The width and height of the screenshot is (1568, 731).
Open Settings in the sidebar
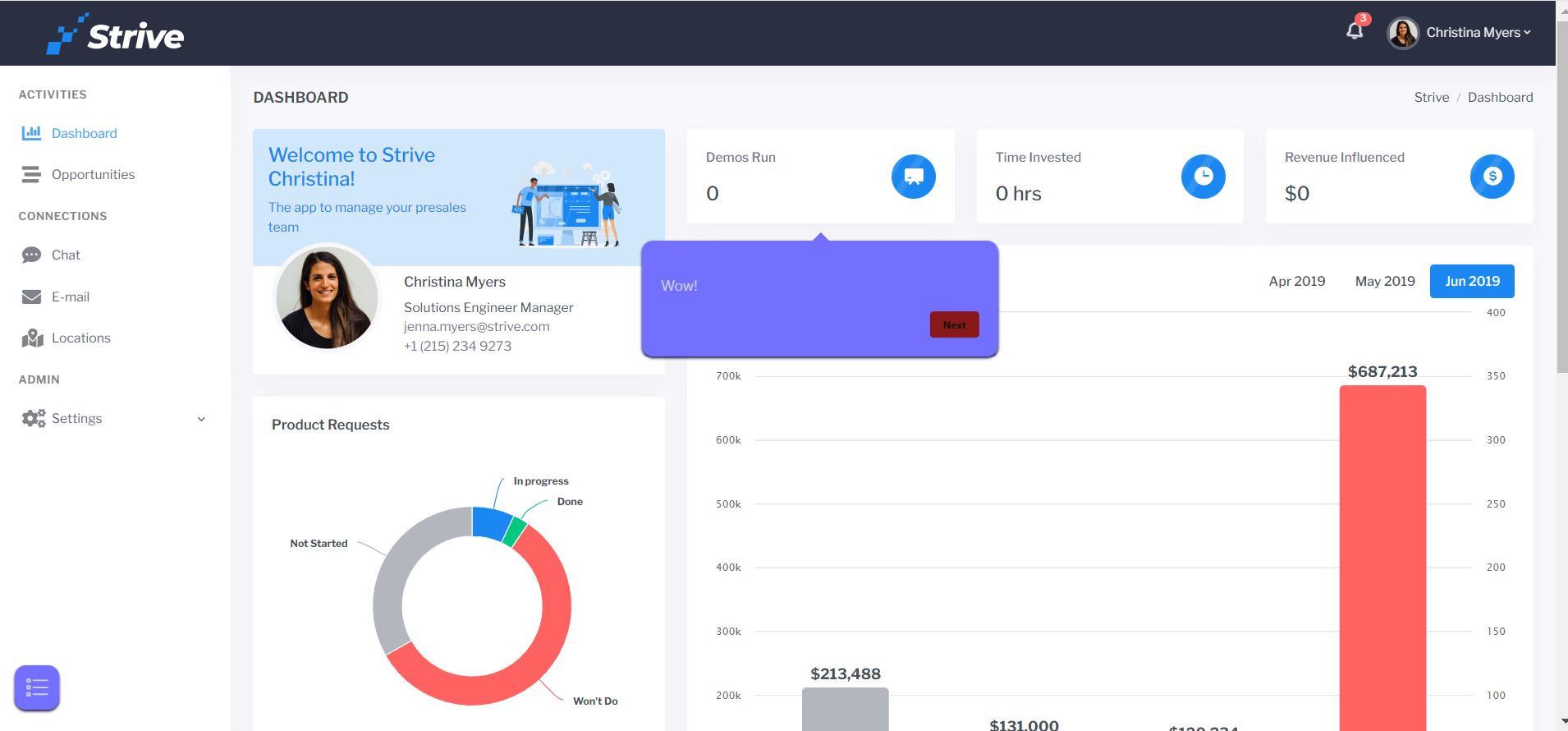(x=76, y=418)
